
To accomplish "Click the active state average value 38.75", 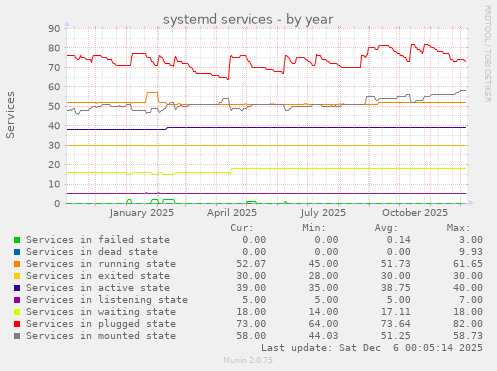I will [x=396, y=288].
